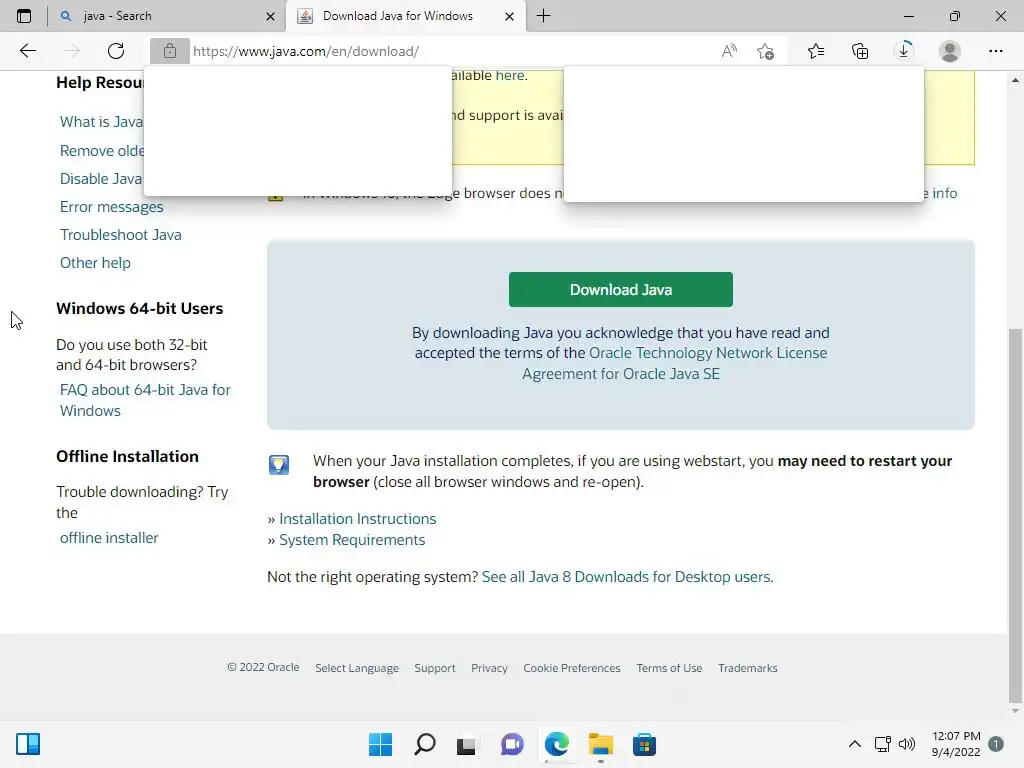Open the Installation Instructions link
The width and height of the screenshot is (1024, 768).
tap(357, 519)
